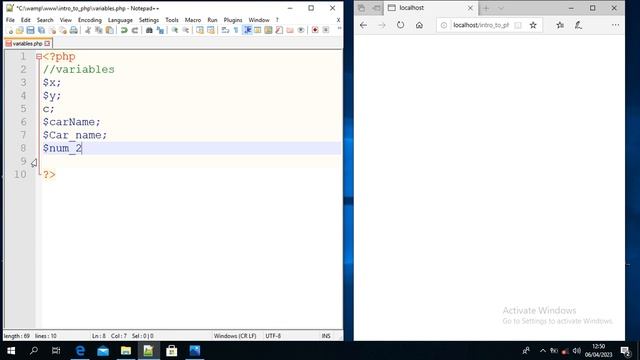Close the variables.php tab using its X
Viewport: 640px width, 360px height.
[47, 43]
